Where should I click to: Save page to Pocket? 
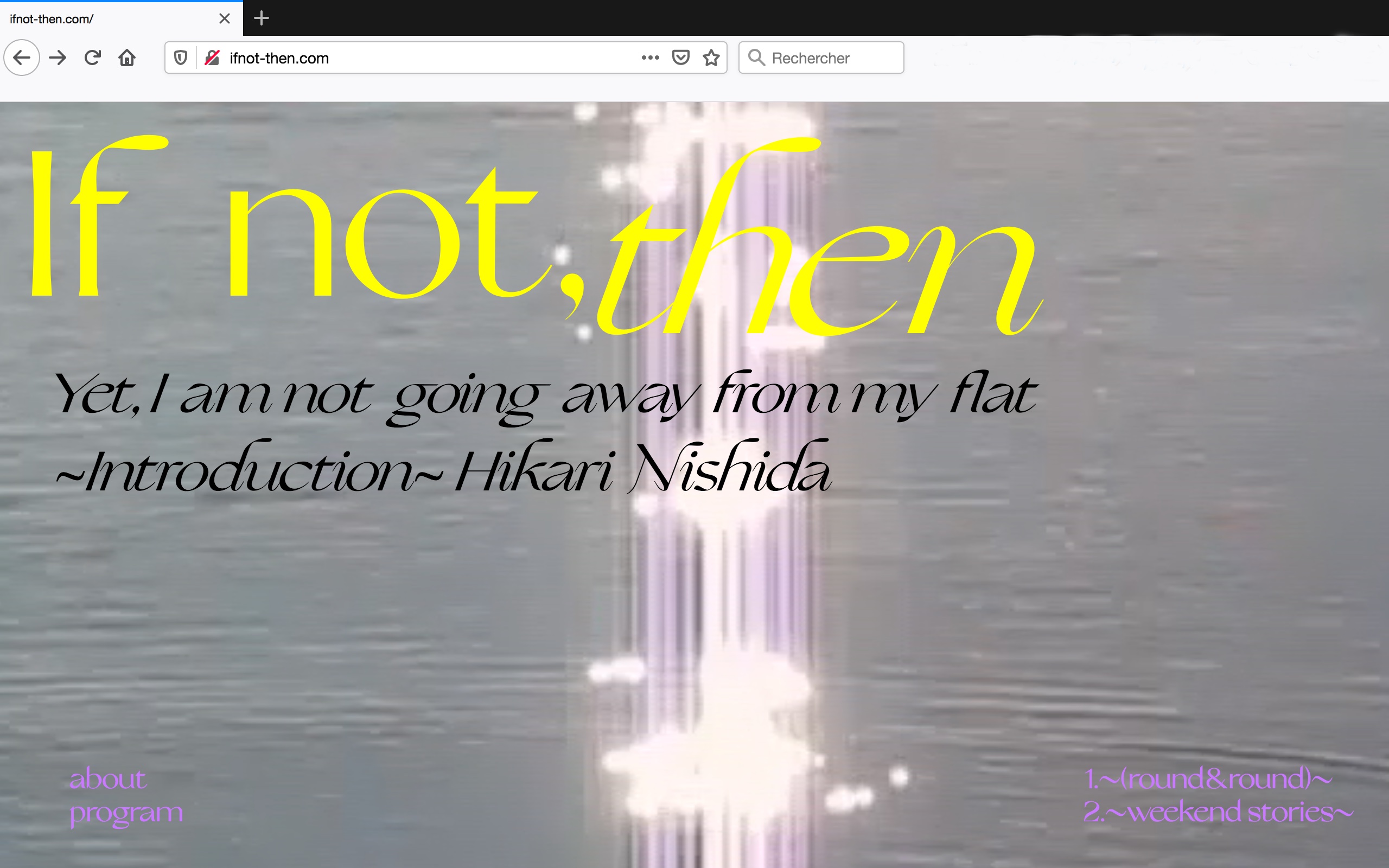681,58
